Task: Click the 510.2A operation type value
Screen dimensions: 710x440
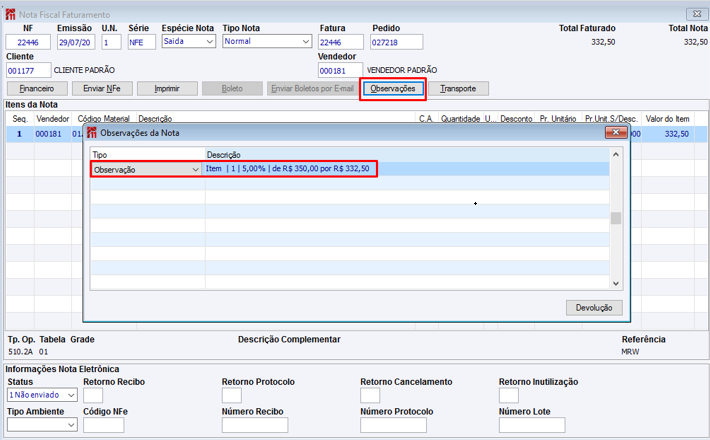Action: pyautogui.click(x=21, y=352)
